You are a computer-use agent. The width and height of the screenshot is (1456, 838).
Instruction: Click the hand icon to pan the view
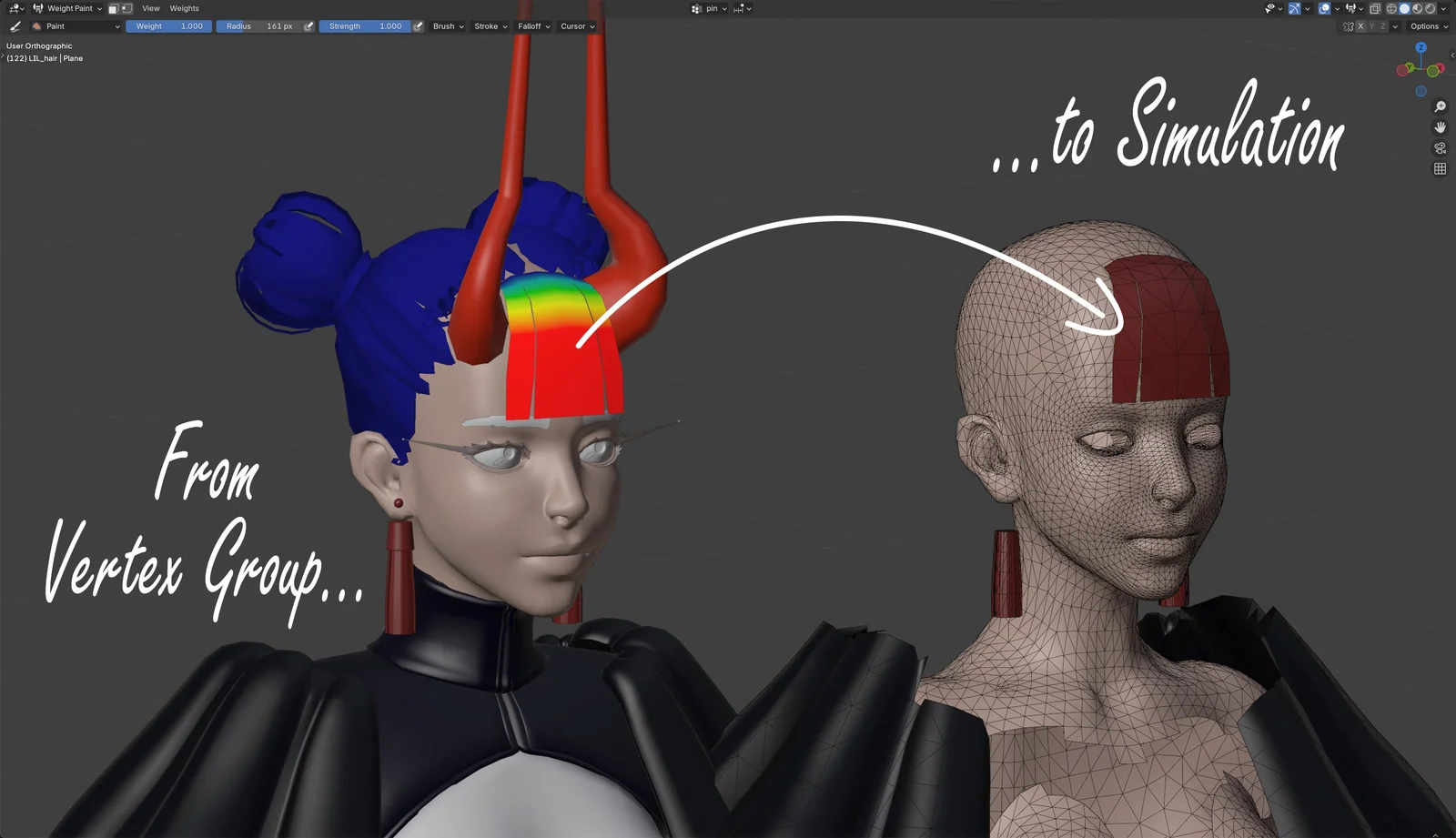[1441, 128]
